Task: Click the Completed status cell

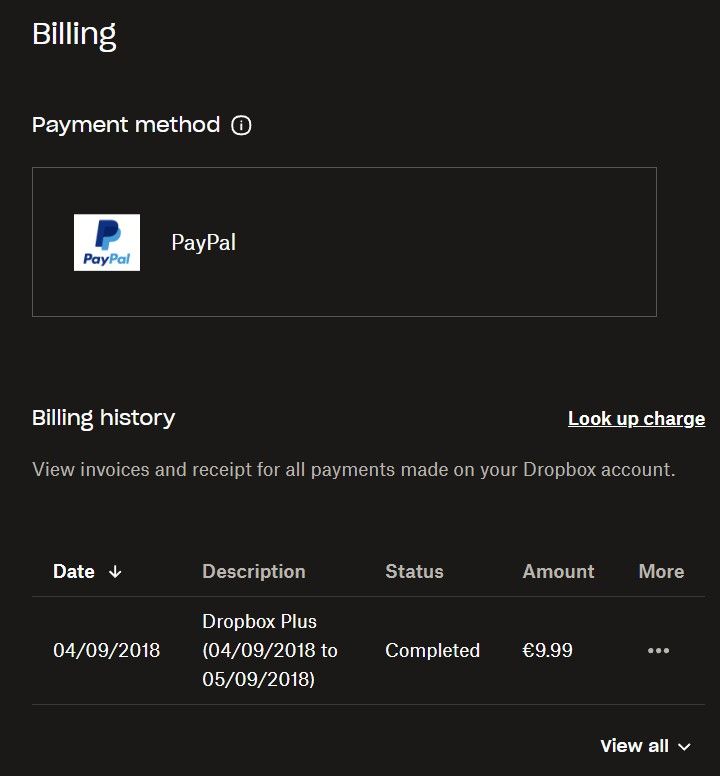Action: [x=432, y=651]
